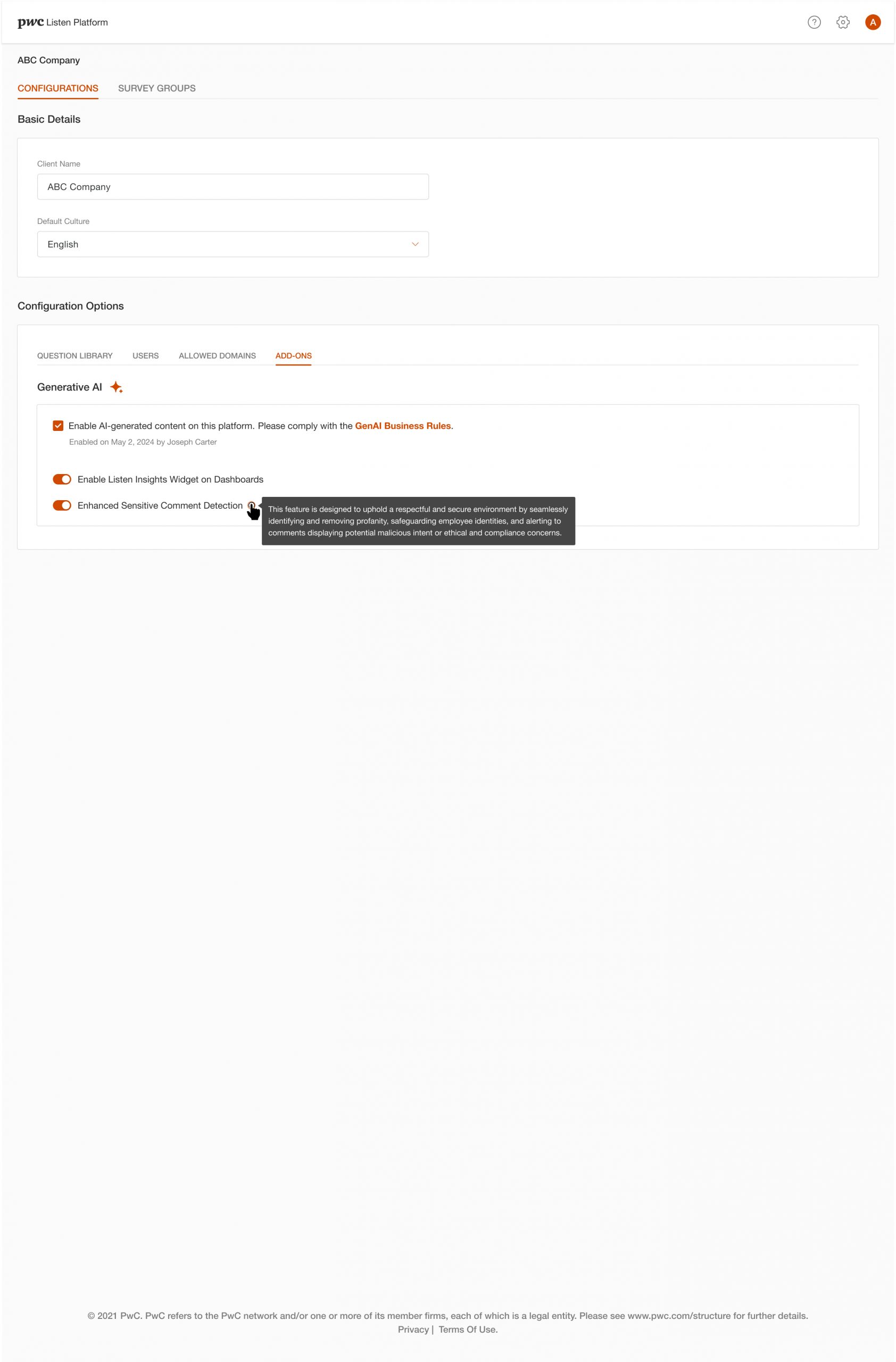This screenshot has width=896, height=1362.
Task: Select the Configurations tab
Action: point(58,88)
